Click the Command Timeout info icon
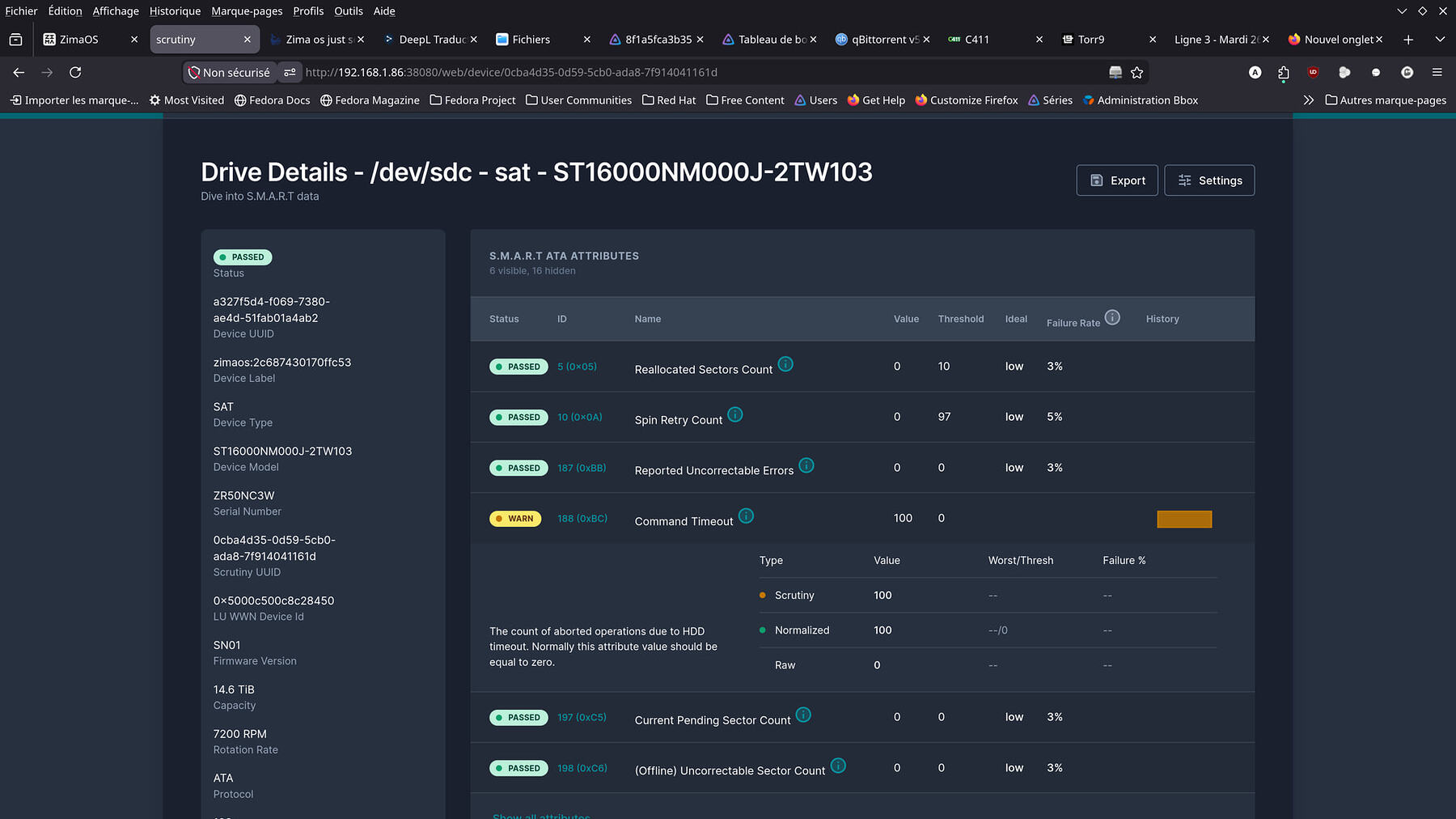The height and width of the screenshot is (819, 1456). (x=747, y=516)
